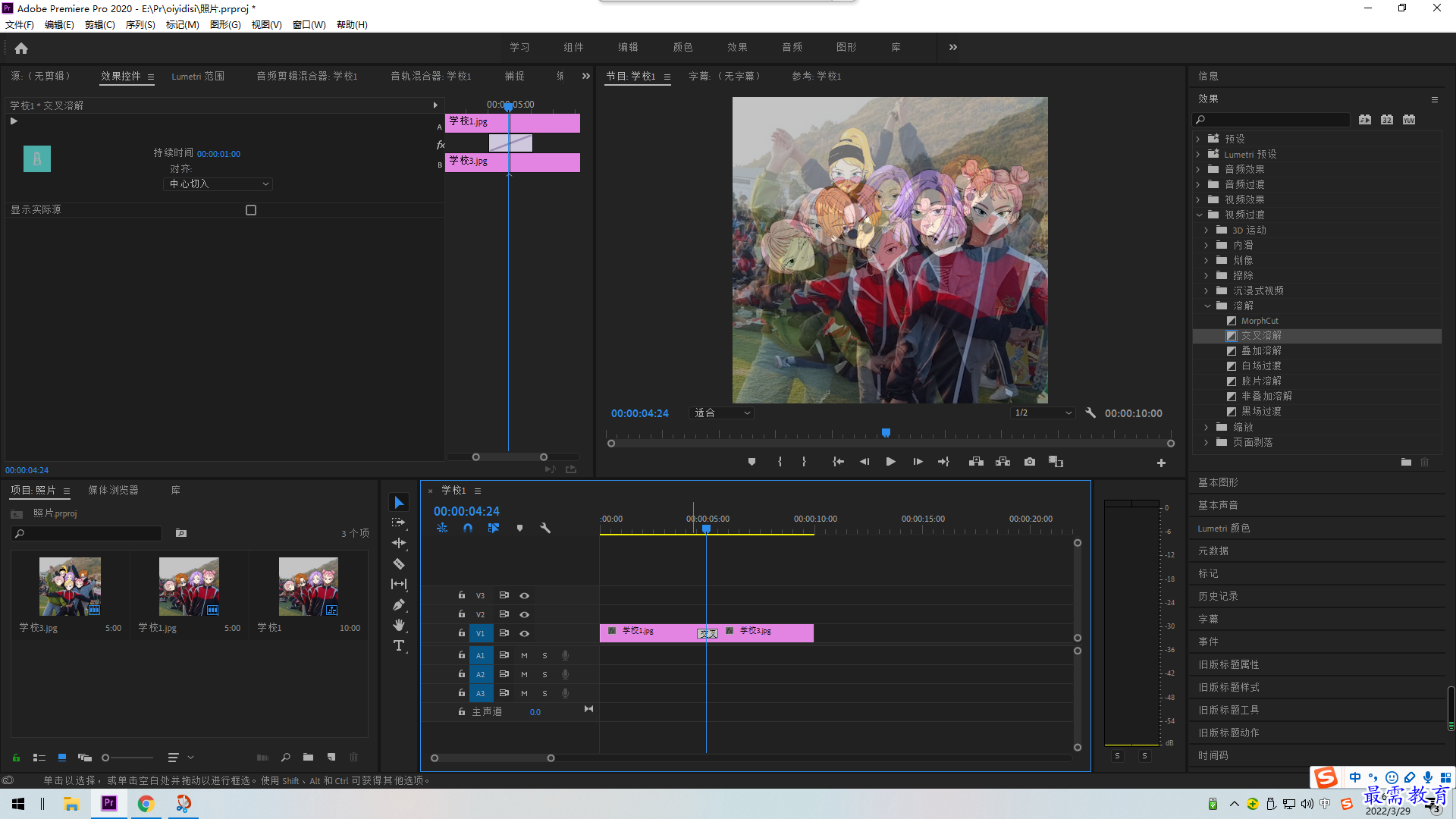
Task: Mark Out point in Program monitor
Action: 804,462
